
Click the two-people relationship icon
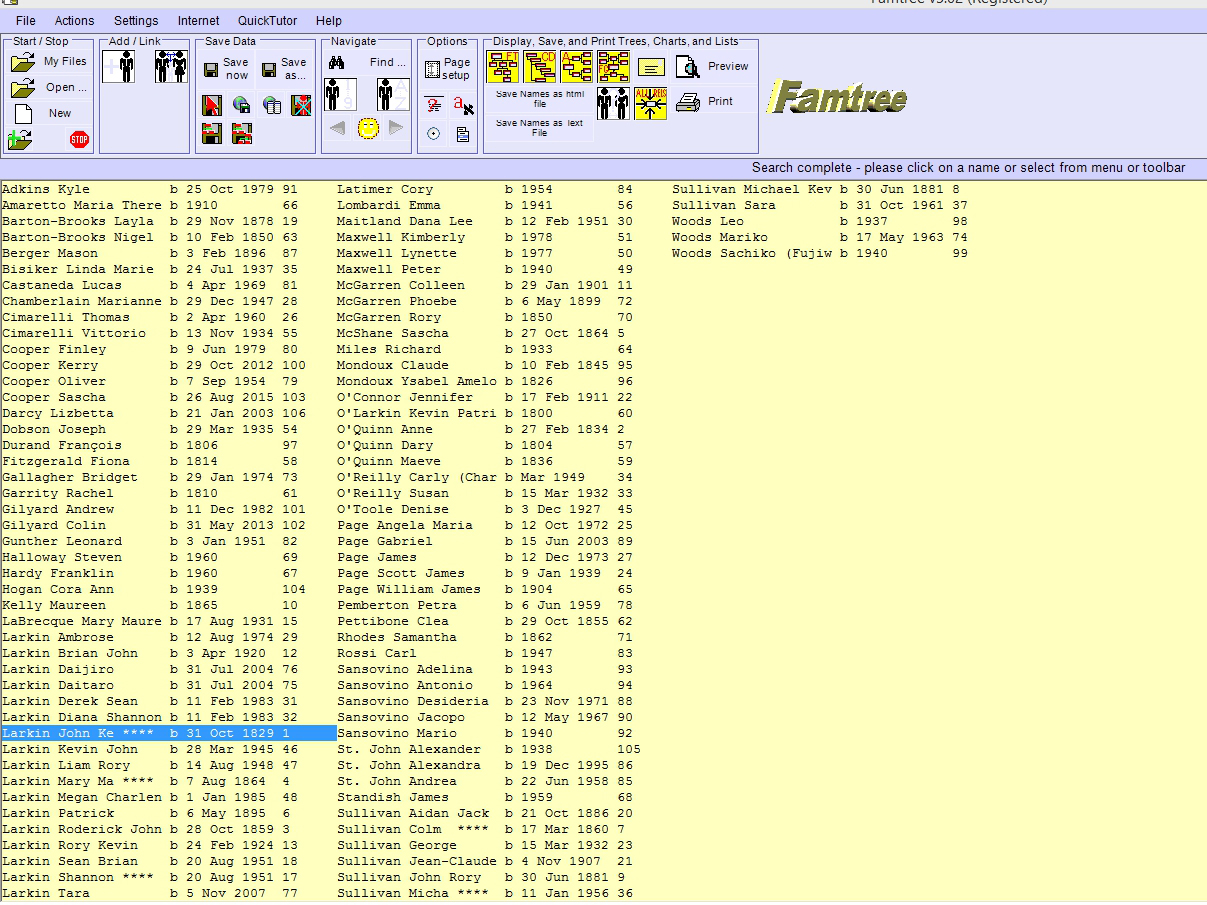coord(613,103)
